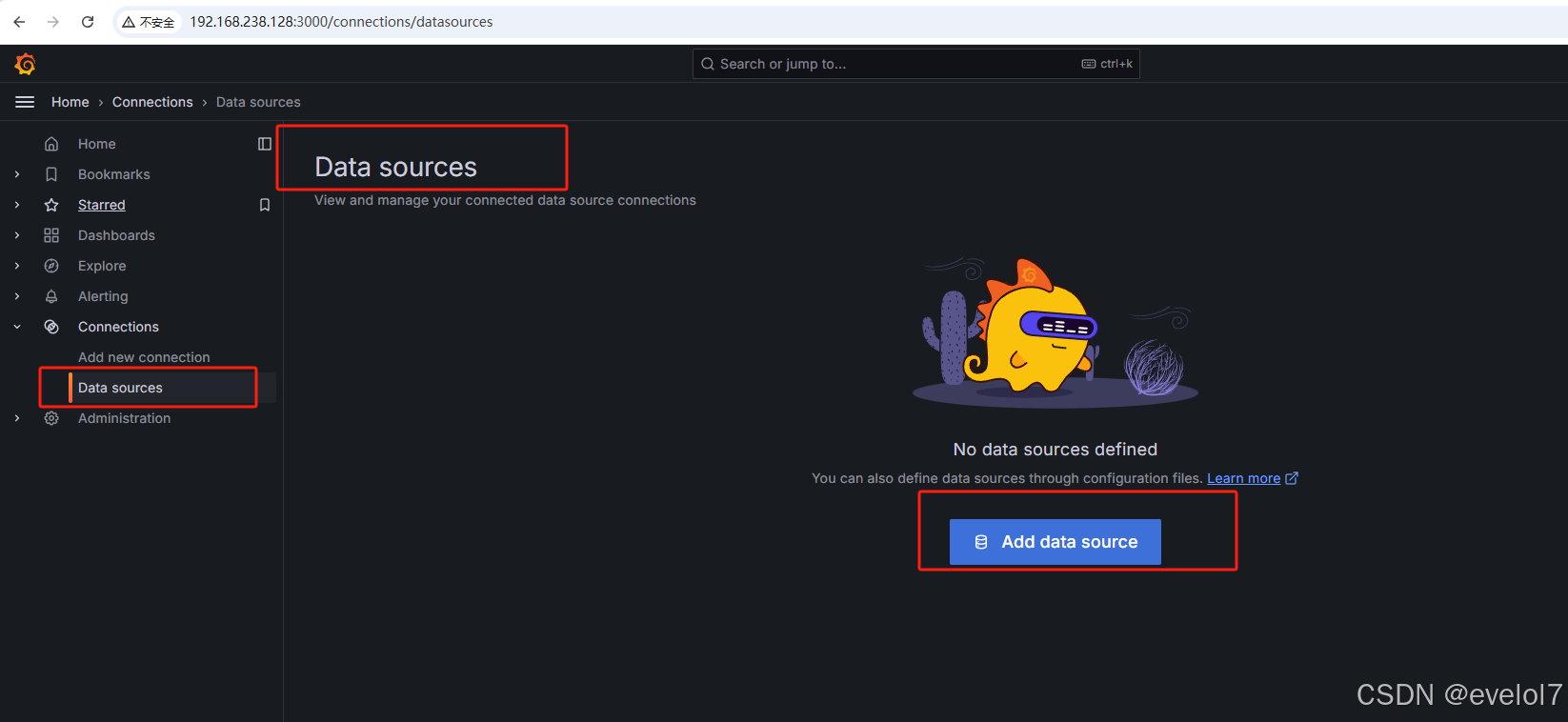Click the browser forward arrow

[53, 22]
